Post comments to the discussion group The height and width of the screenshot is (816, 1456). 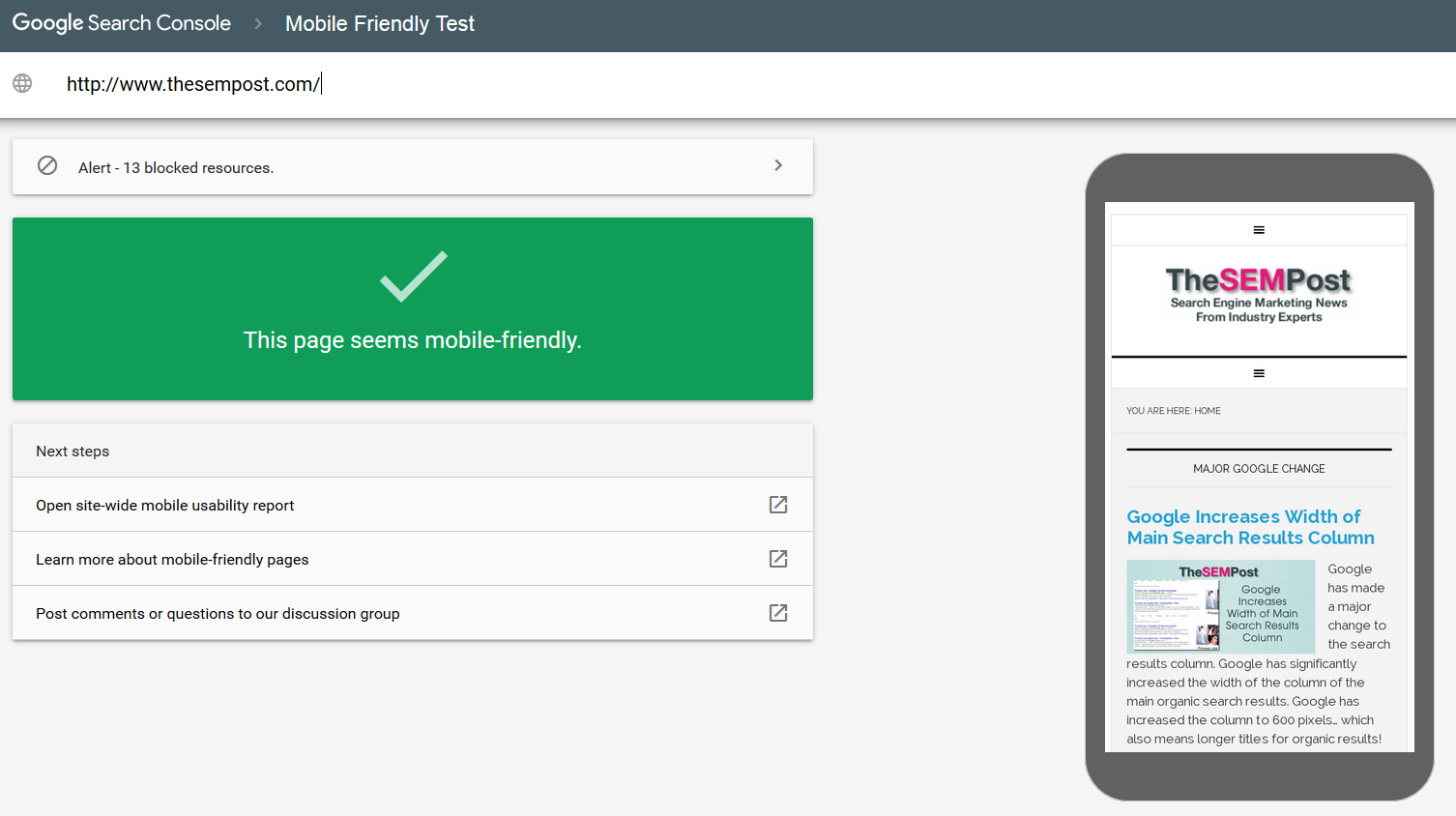tap(218, 614)
